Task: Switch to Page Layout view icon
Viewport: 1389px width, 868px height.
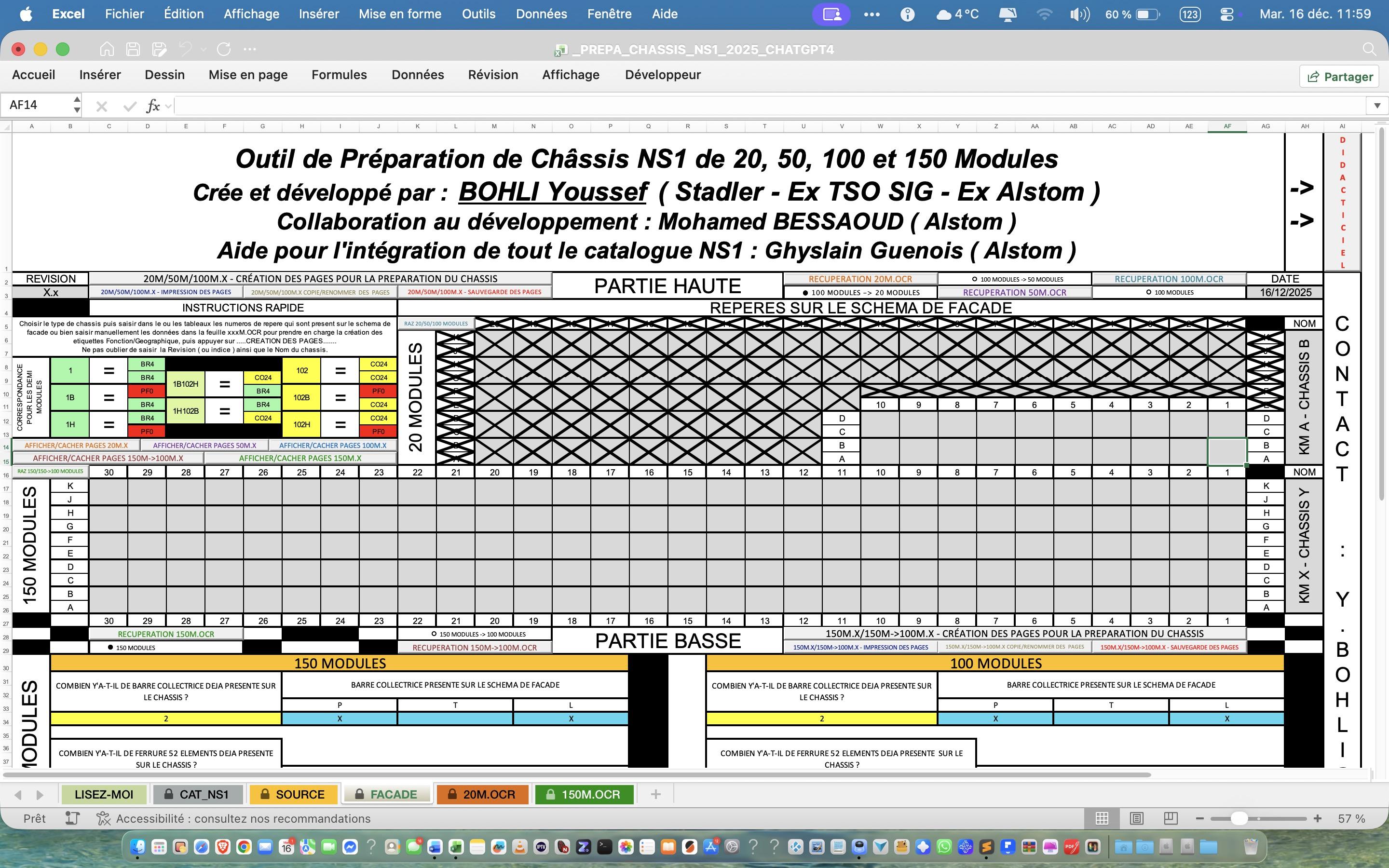Action: click(x=1136, y=819)
